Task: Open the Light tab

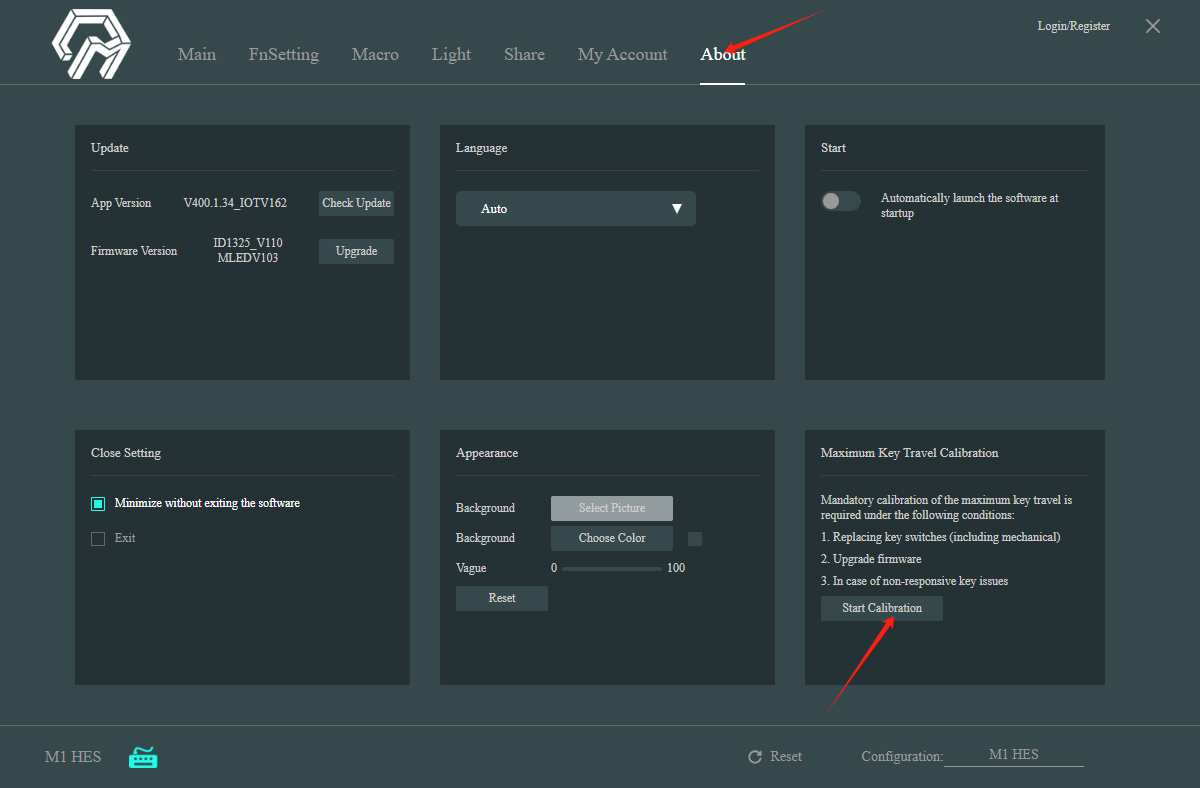Action: pyautogui.click(x=451, y=55)
